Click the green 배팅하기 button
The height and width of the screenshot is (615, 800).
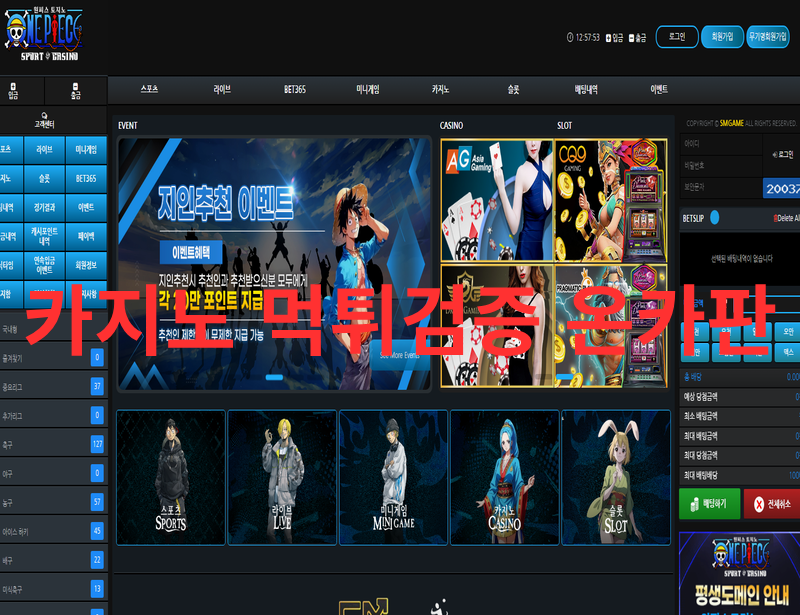pos(710,504)
